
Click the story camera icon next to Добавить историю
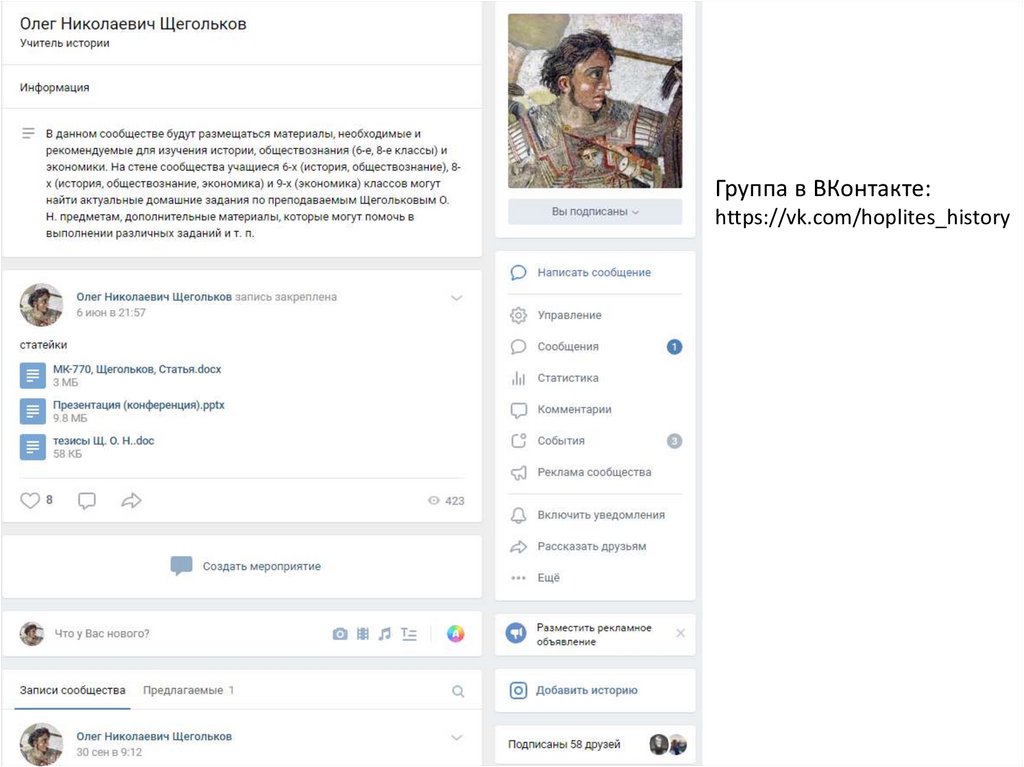click(x=519, y=691)
